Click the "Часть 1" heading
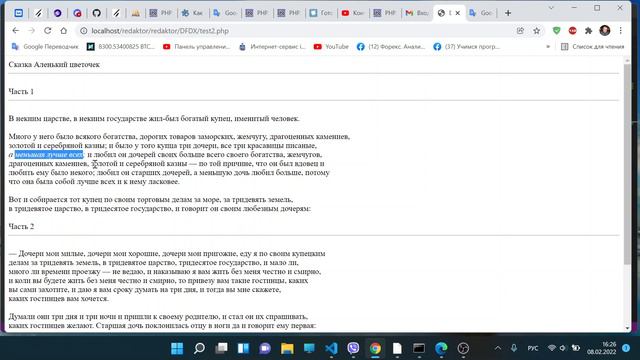The height and width of the screenshot is (360, 640). point(21,91)
